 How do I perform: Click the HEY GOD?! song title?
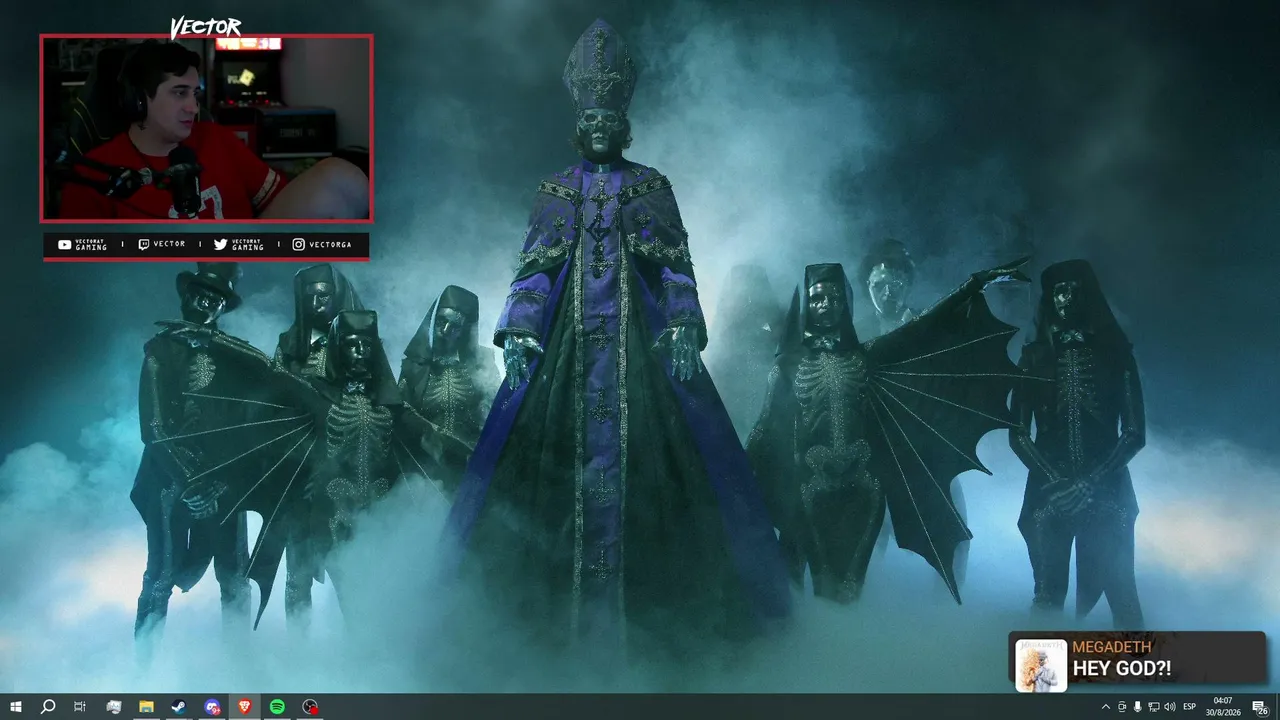tap(1122, 669)
